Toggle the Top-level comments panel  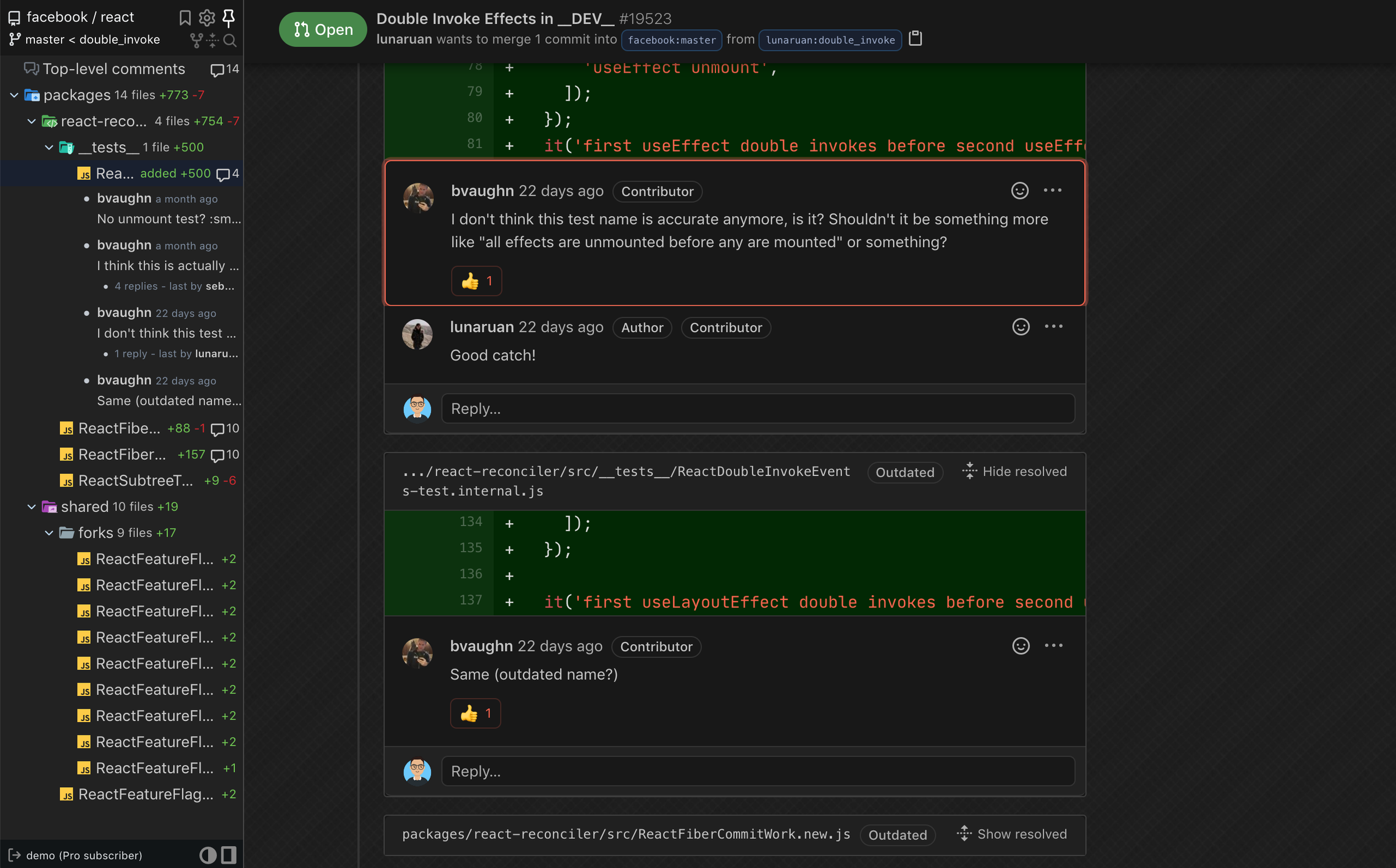[113, 68]
